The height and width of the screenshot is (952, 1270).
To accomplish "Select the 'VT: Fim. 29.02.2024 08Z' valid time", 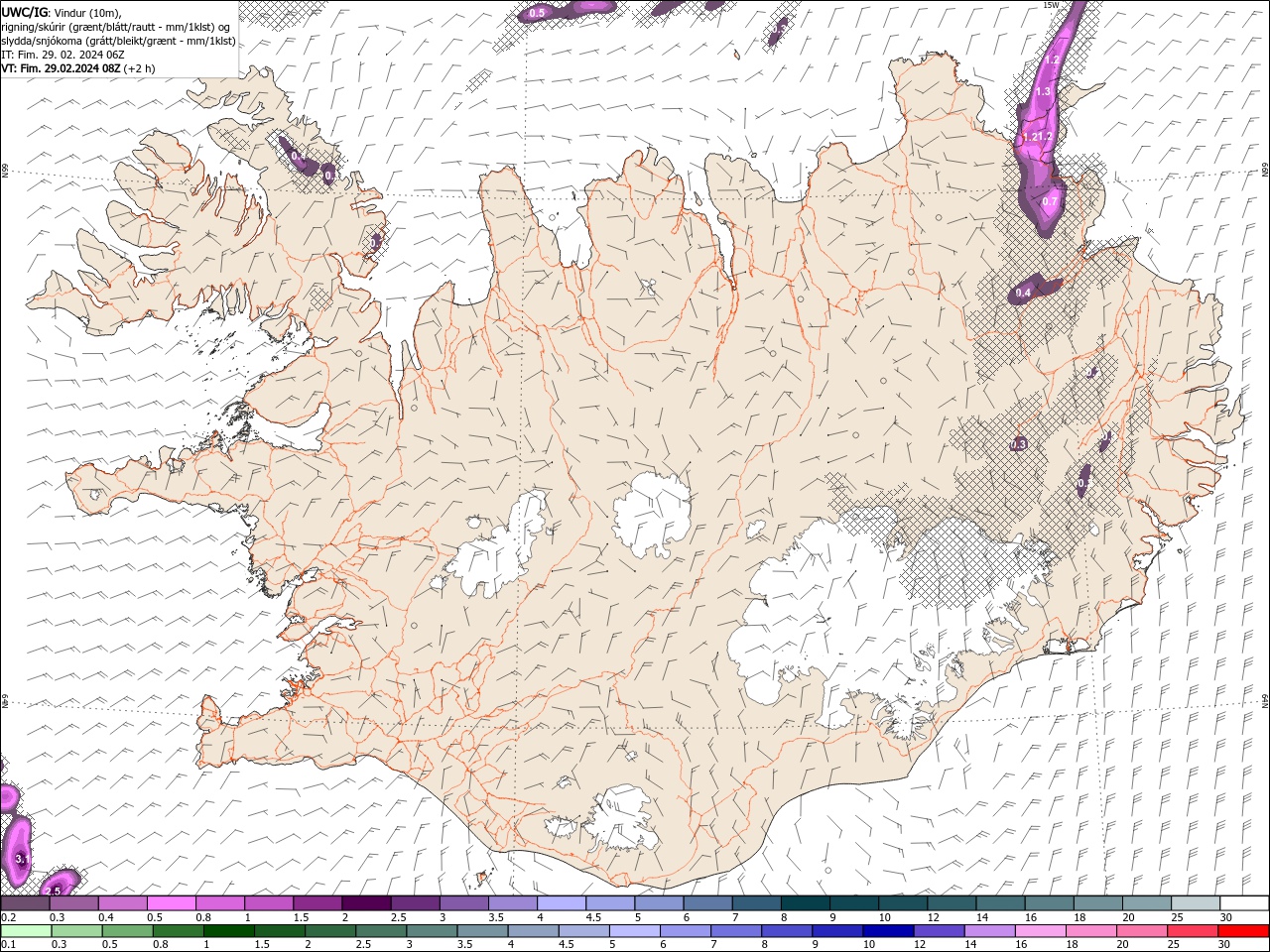I will (62, 68).
